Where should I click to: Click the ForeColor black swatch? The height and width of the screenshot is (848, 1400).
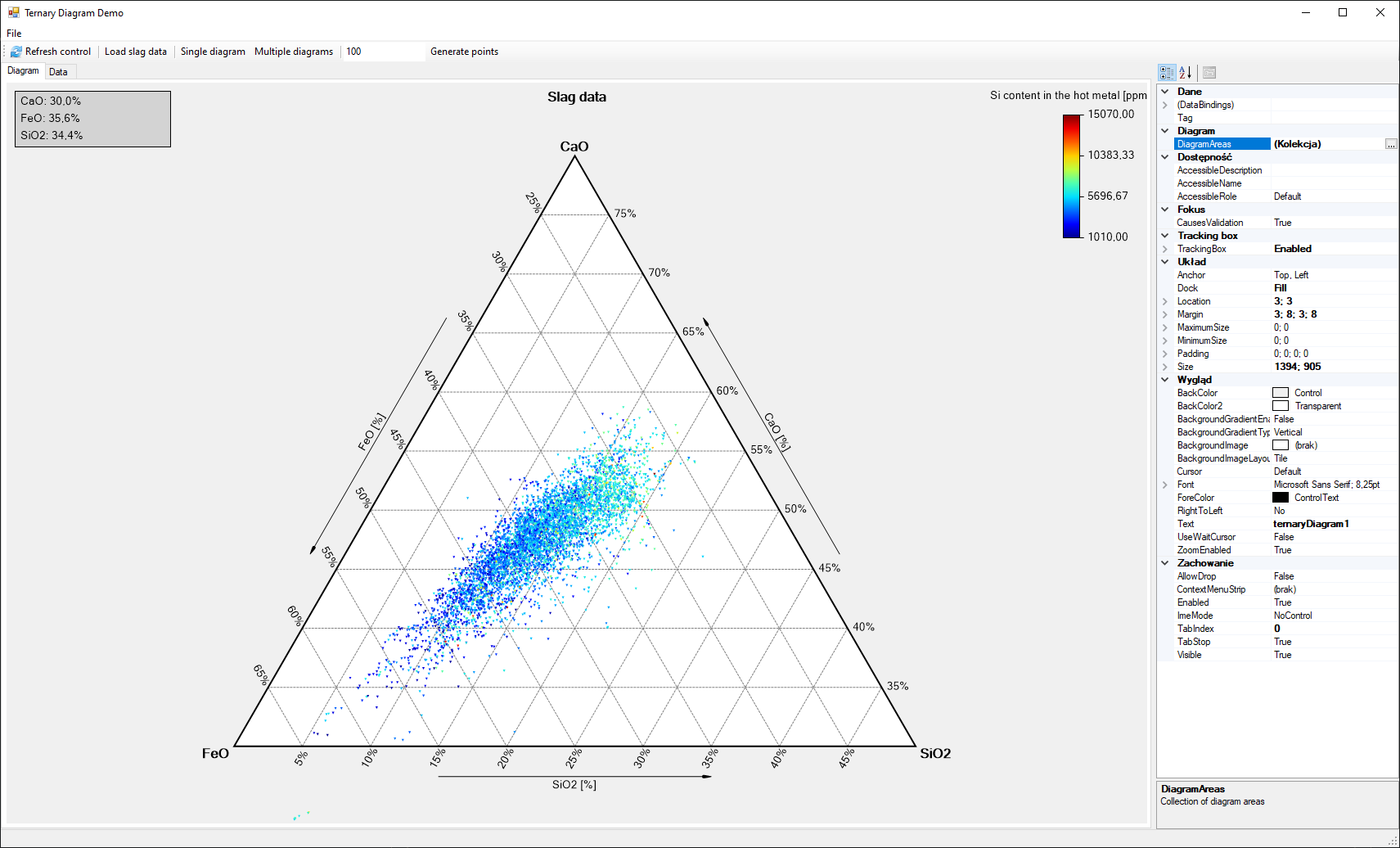pos(1279,497)
